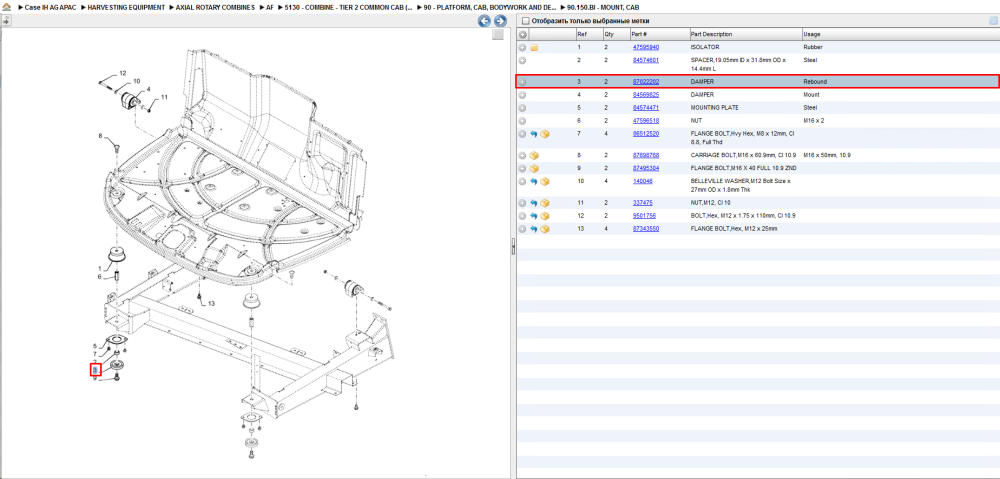The width and height of the screenshot is (1000, 479).
Task: Click the circle icon on ISOLATOR row
Action: pos(522,47)
